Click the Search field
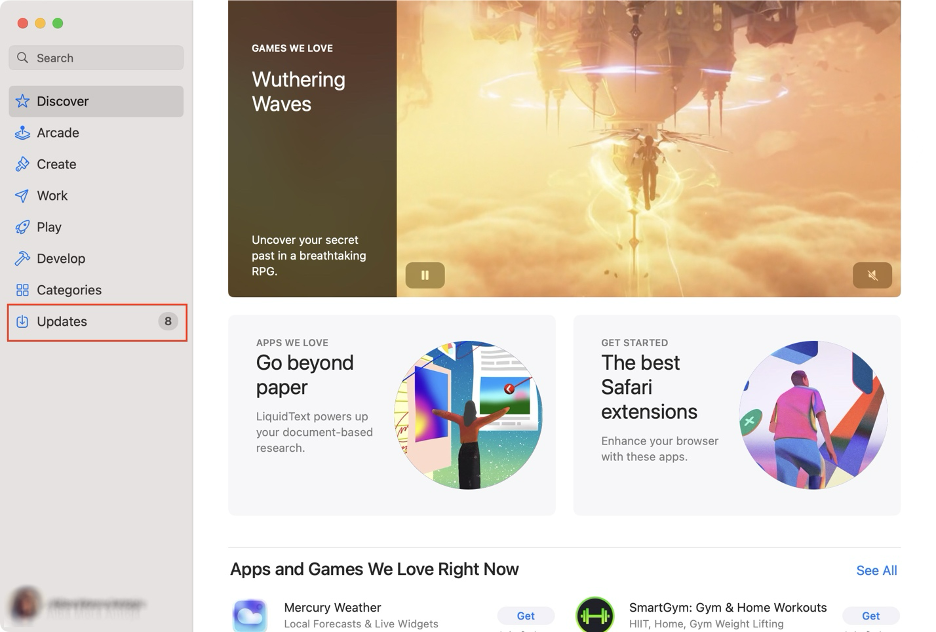The width and height of the screenshot is (936, 632). coord(95,58)
